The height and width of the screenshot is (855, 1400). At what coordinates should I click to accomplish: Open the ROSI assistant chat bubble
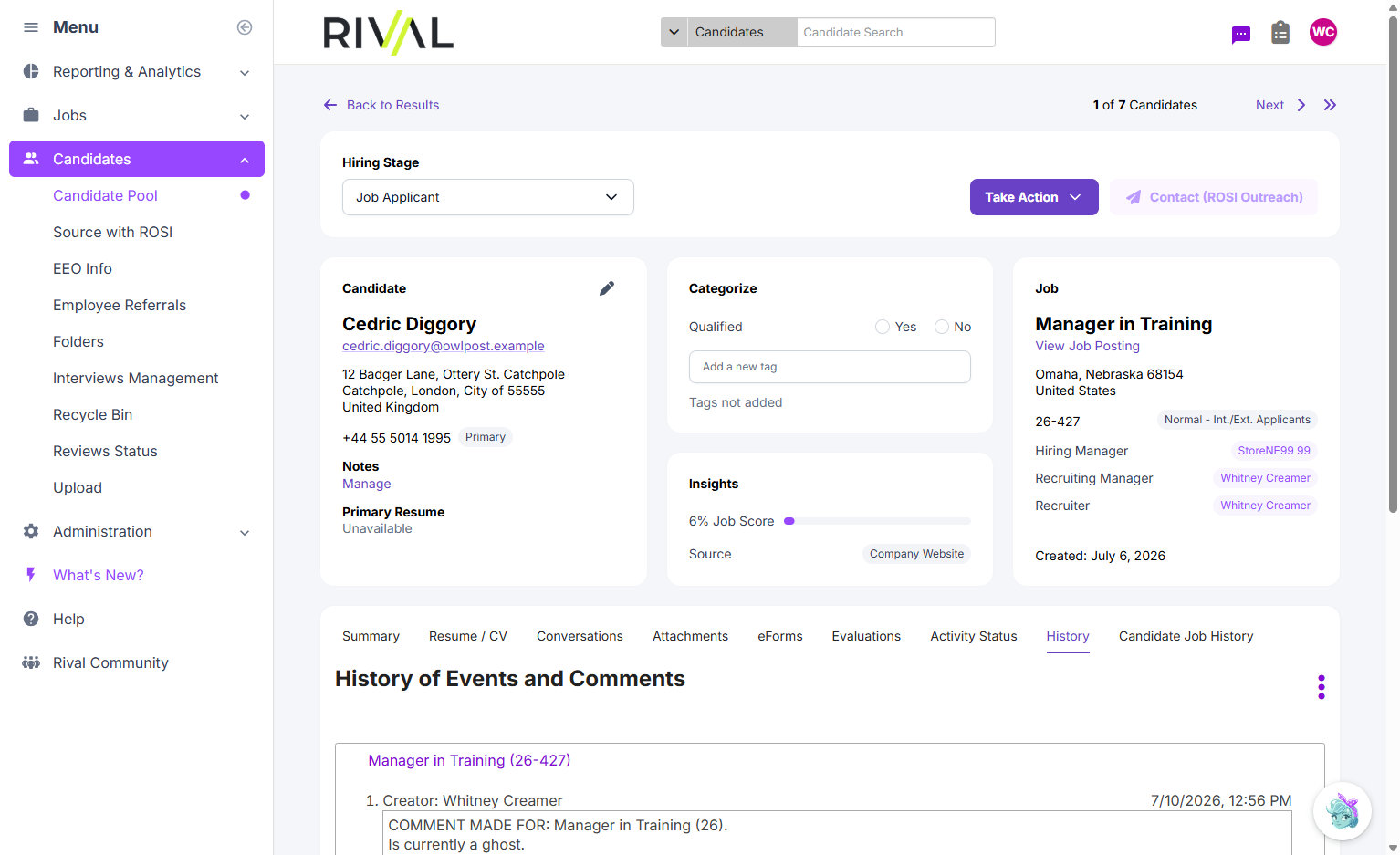tap(1342, 811)
